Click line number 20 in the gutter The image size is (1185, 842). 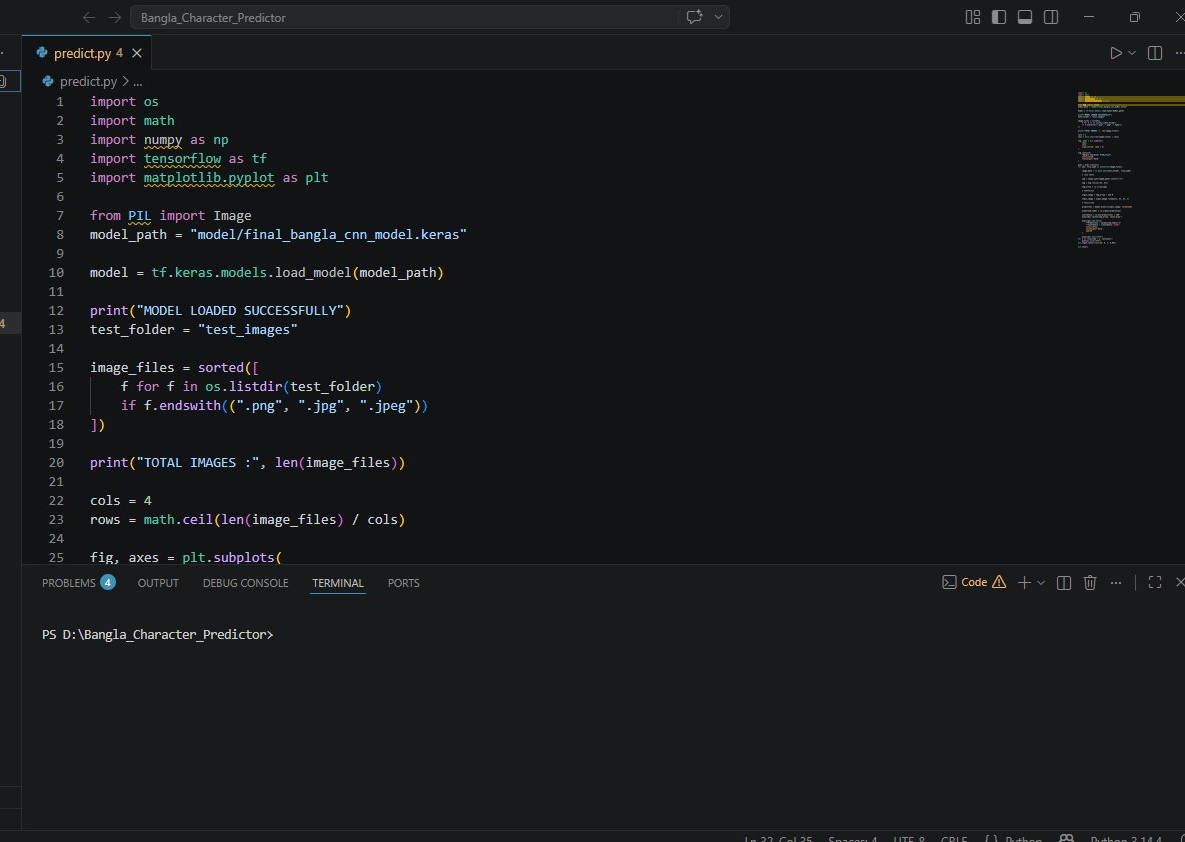(x=56, y=463)
